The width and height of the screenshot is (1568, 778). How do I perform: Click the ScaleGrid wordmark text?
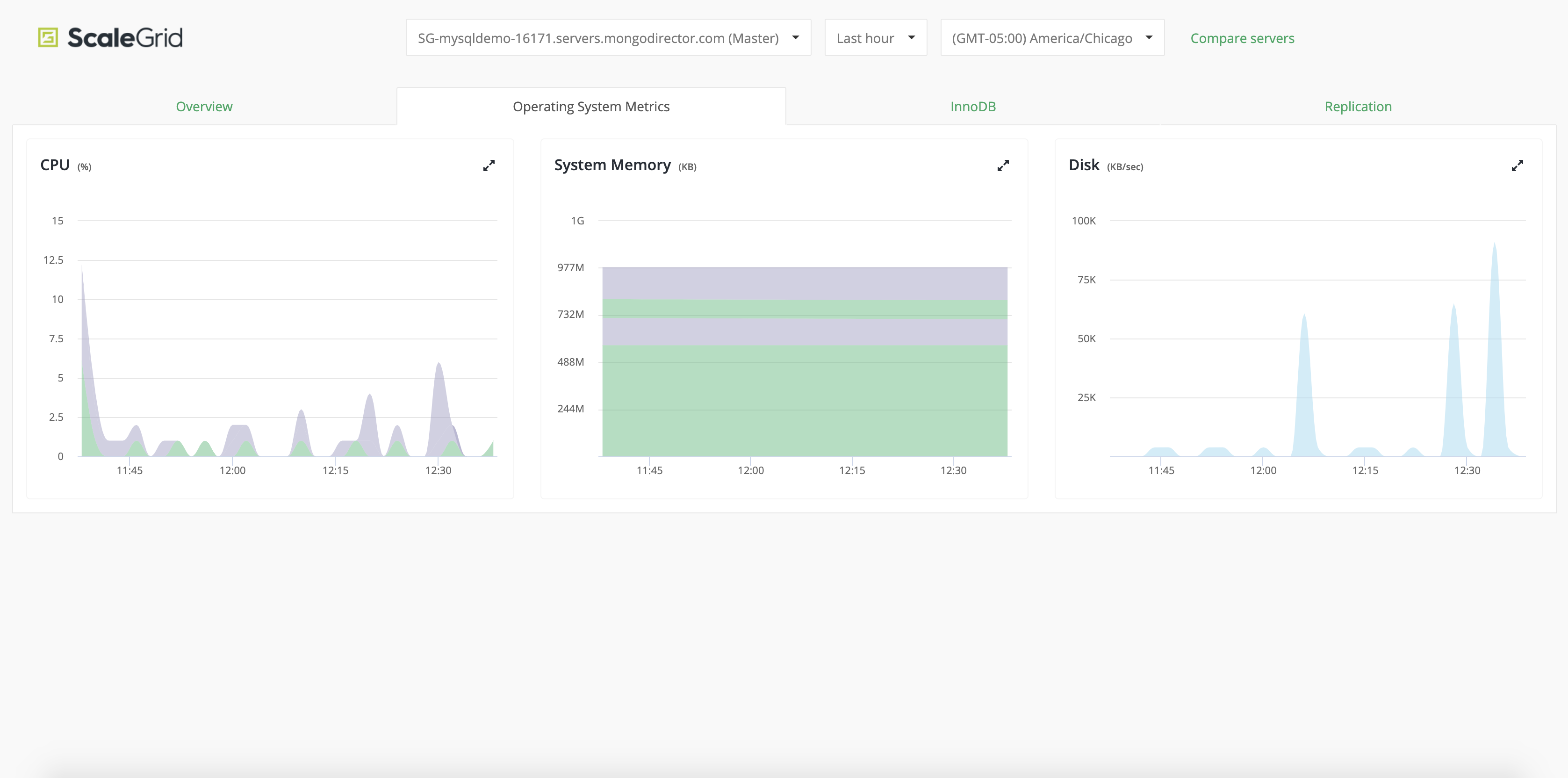click(125, 38)
